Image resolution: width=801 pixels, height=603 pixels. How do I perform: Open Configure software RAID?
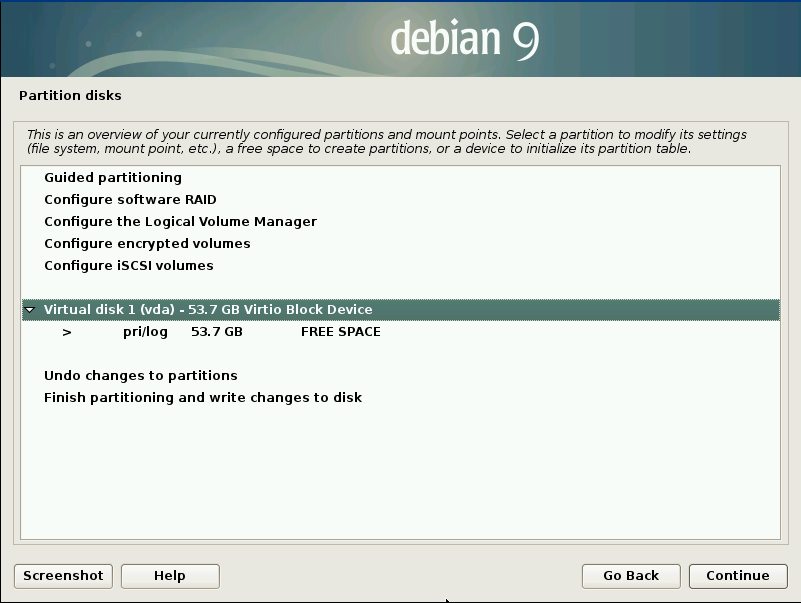pyautogui.click(x=130, y=200)
